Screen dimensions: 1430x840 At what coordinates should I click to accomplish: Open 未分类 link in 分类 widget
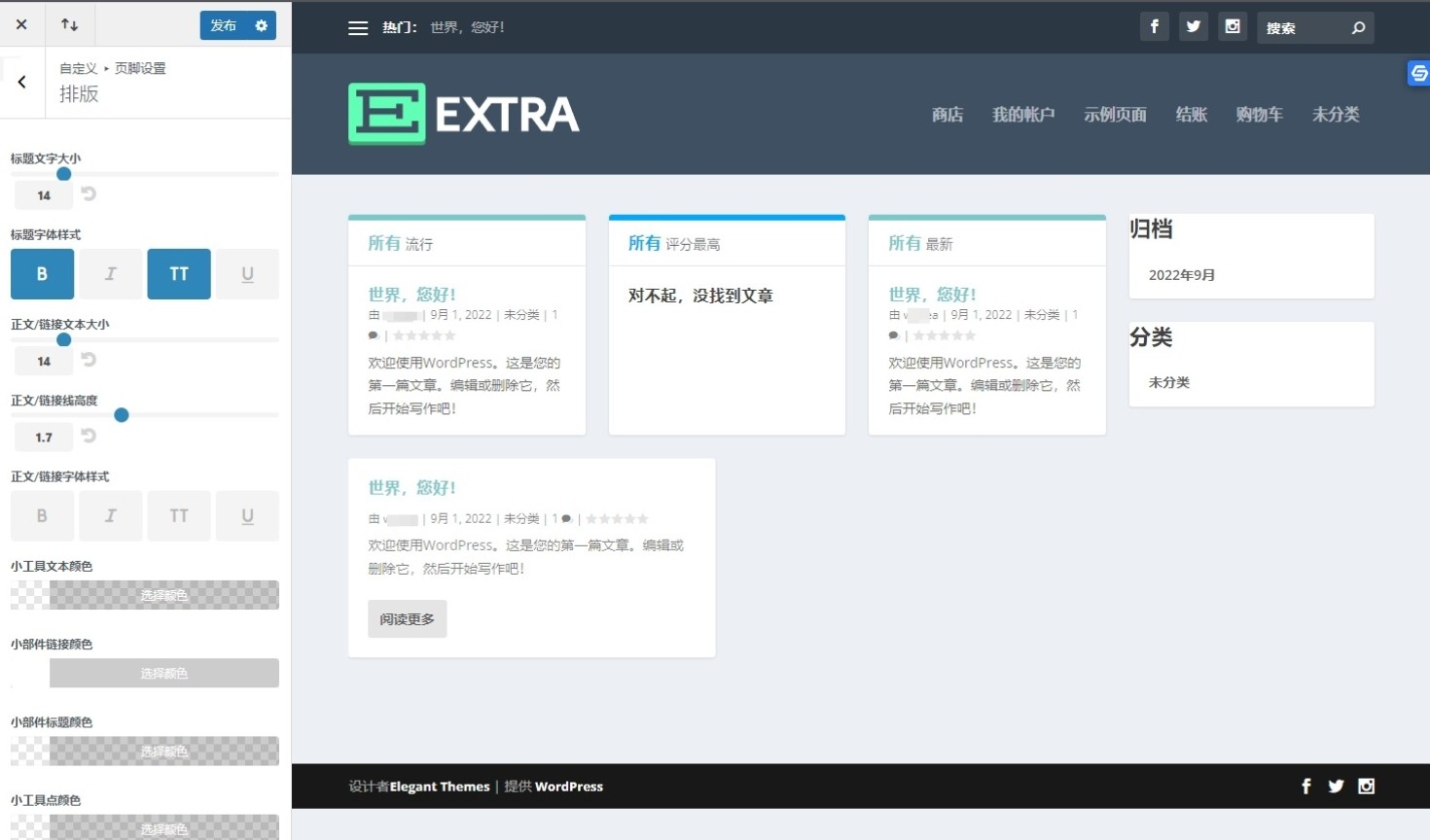tap(1169, 382)
